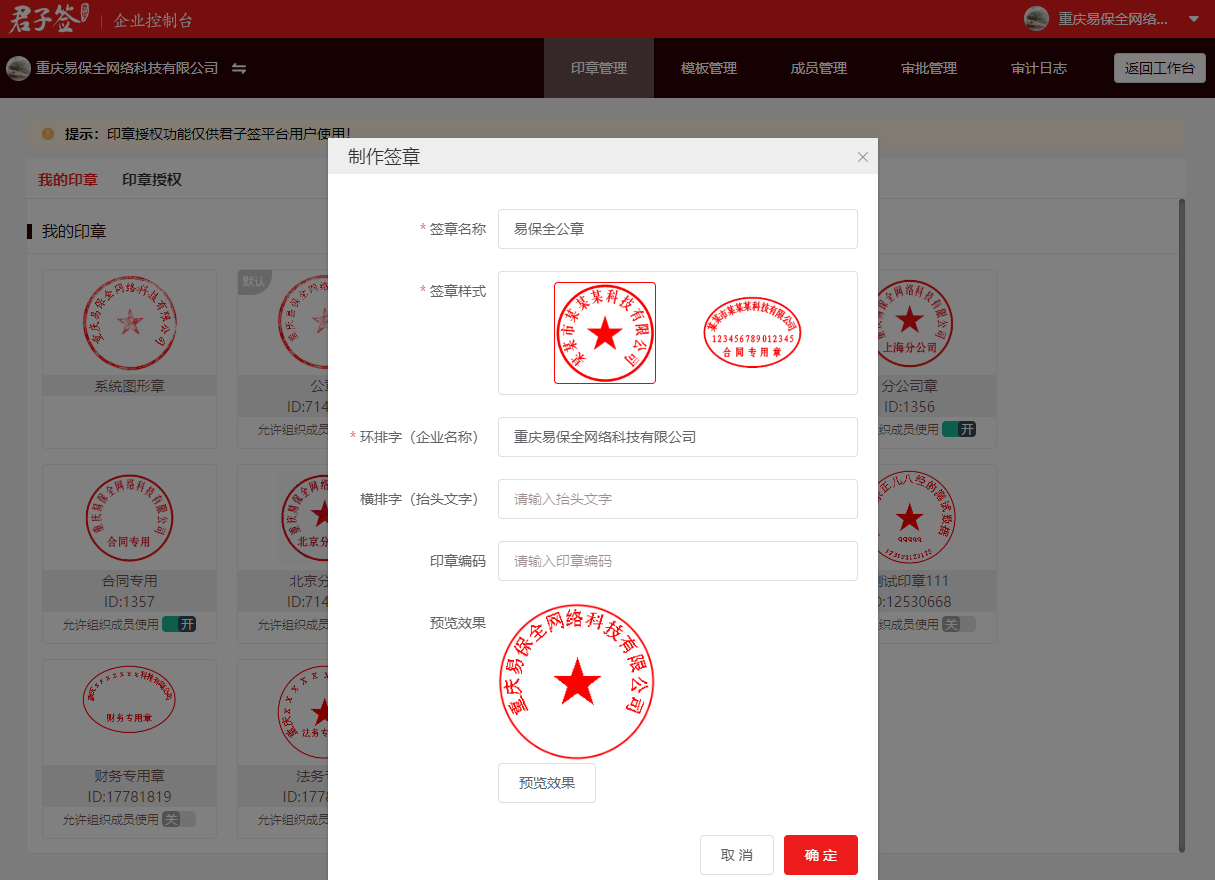The height and width of the screenshot is (880, 1215).
Task: Click the ID:17781819 text
Action: (130, 796)
